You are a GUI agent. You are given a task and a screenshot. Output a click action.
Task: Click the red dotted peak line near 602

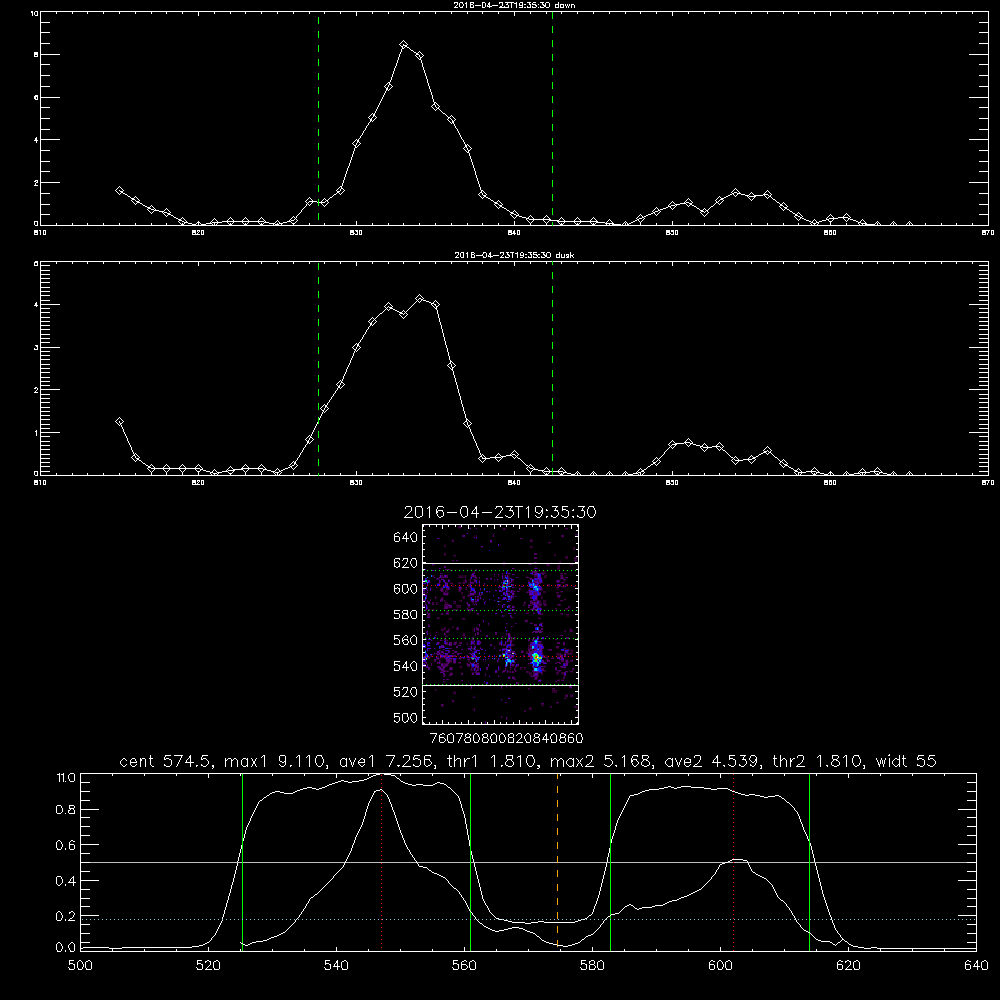pyautogui.click(x=733, y=861)
